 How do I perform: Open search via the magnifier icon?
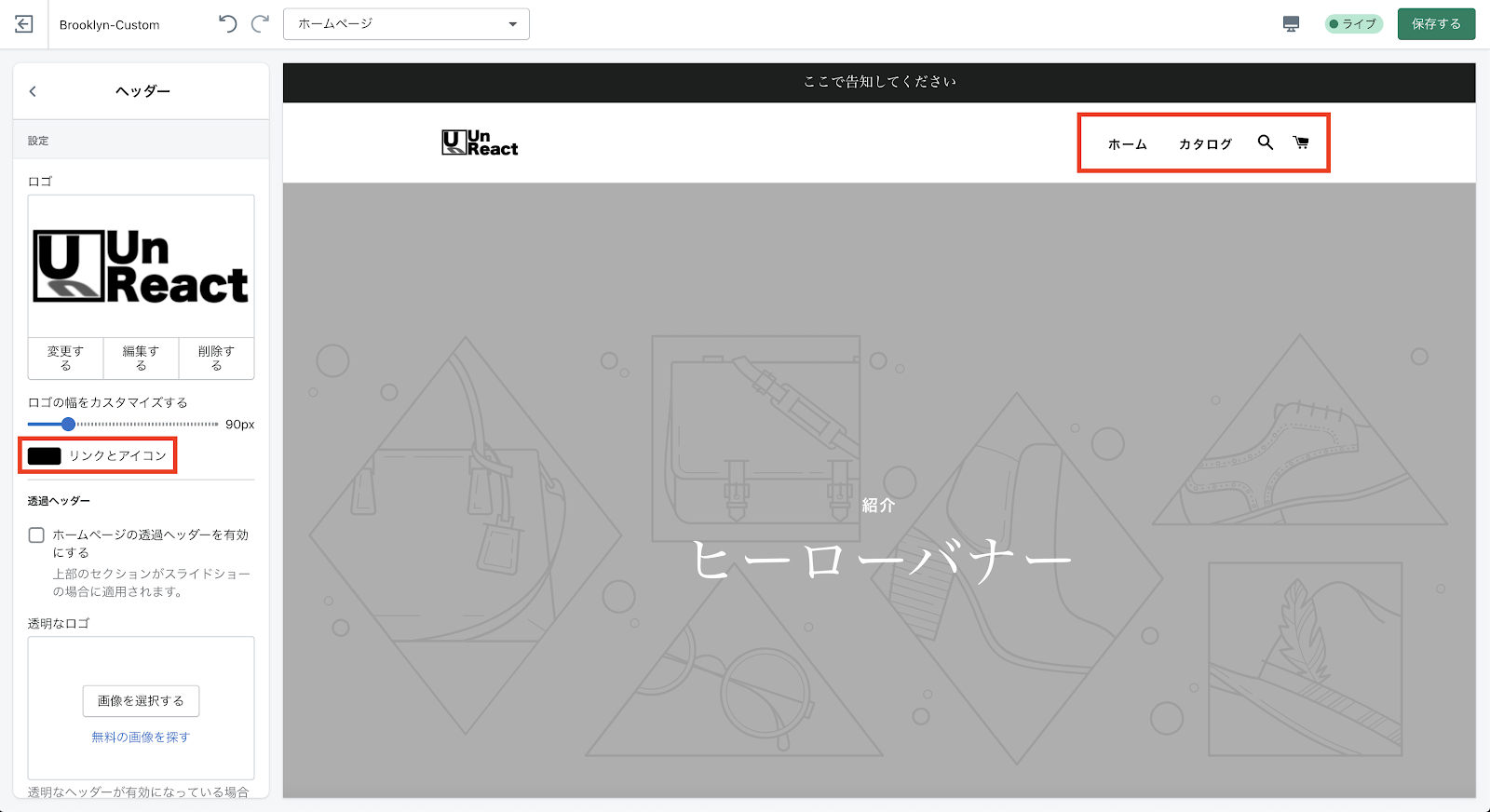1265,142
